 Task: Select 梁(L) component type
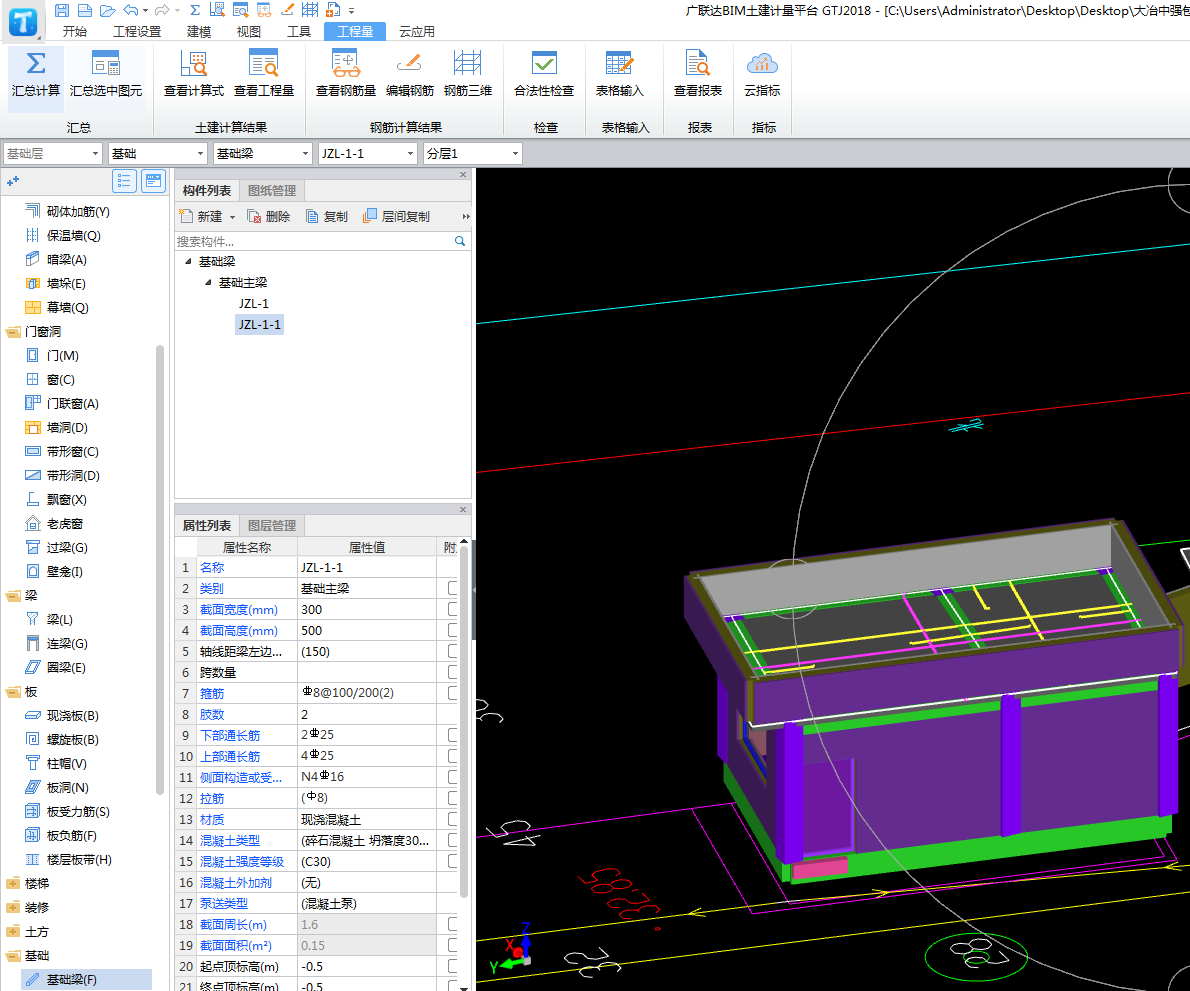coord(59,620)
